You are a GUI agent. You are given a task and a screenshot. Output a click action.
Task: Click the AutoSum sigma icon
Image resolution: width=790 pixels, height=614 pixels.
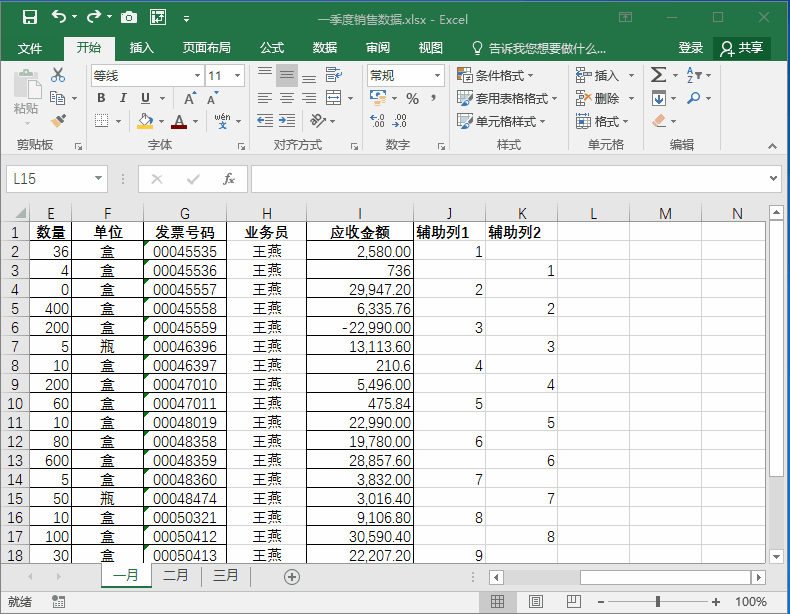pos(658,75)
